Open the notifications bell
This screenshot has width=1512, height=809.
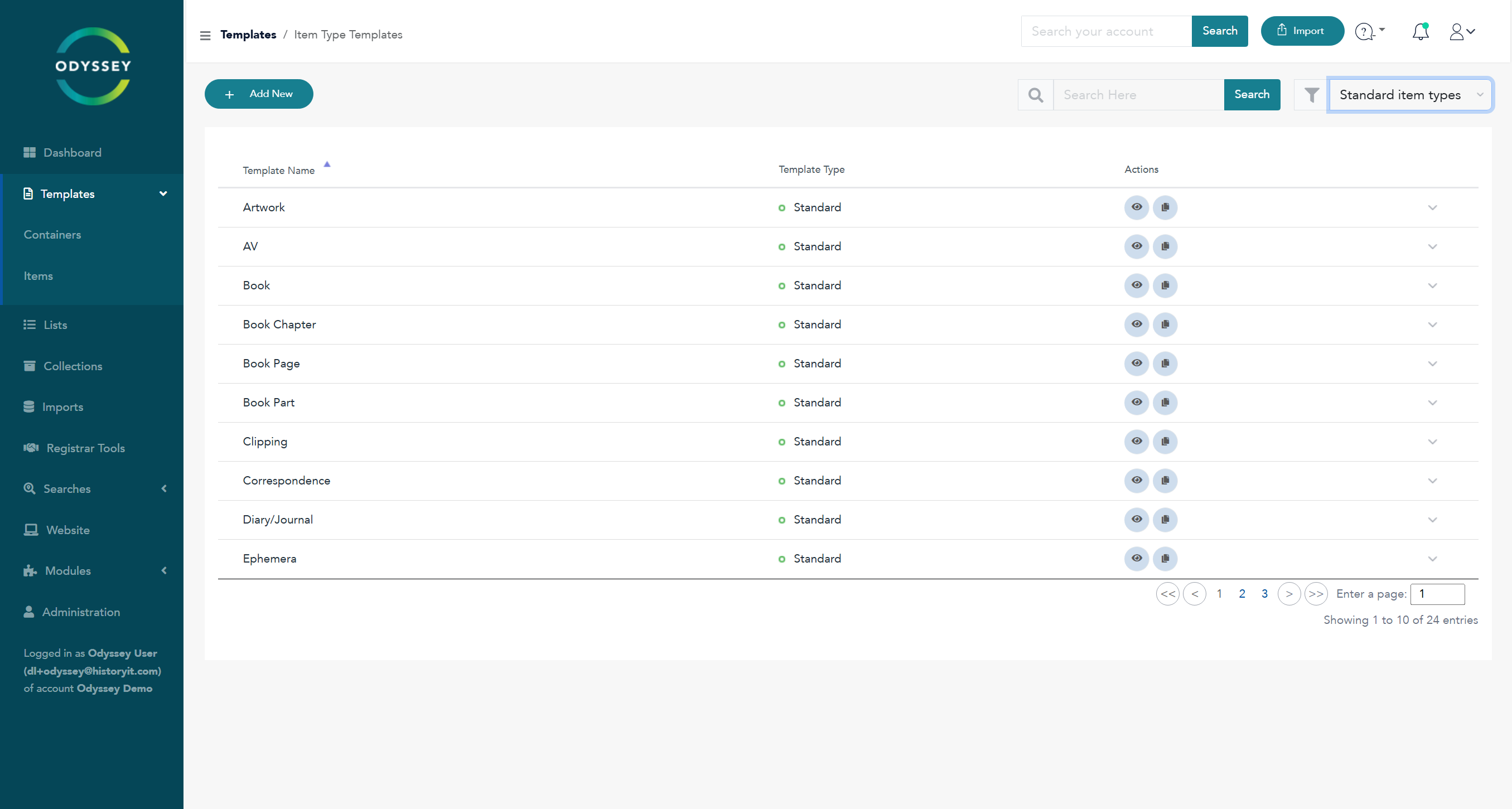coord(1420,32)
